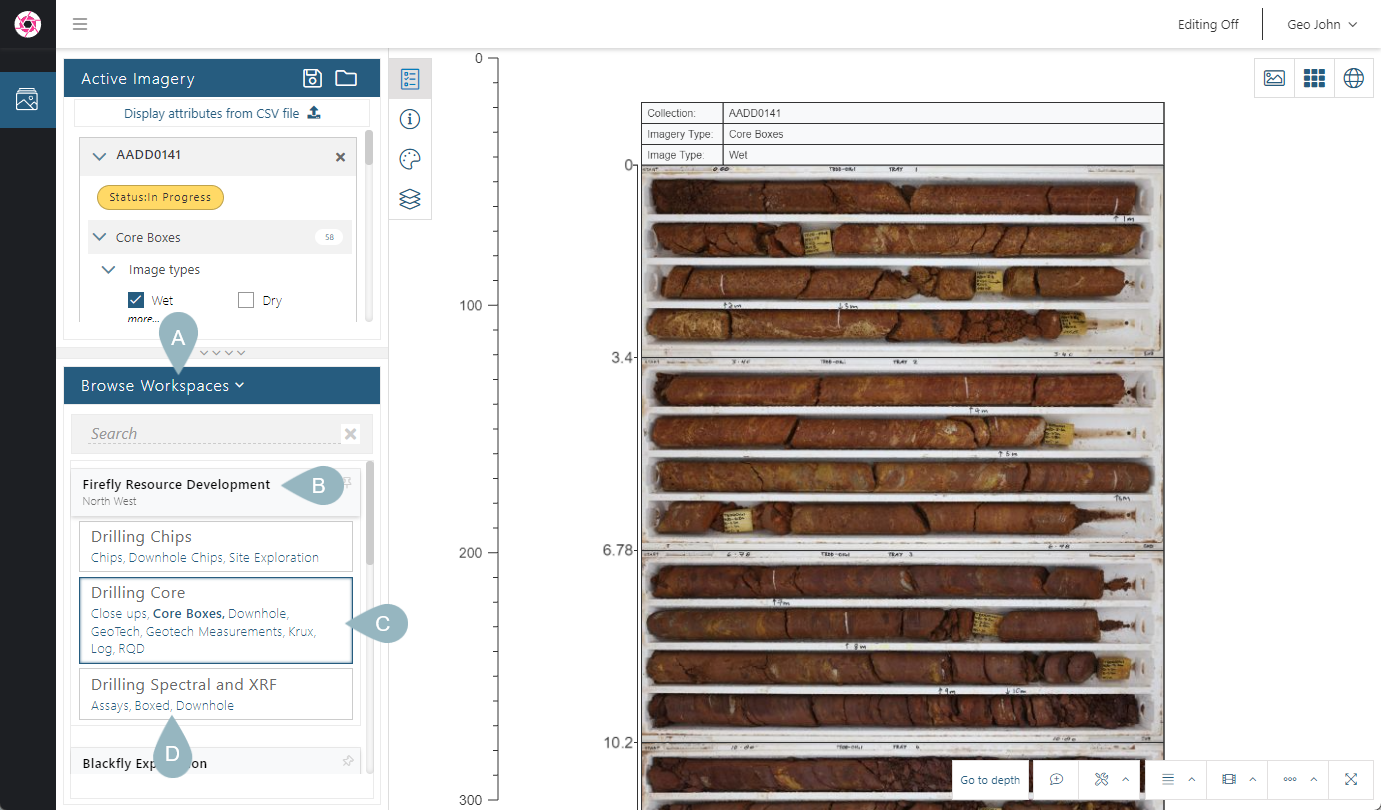Click the three-dots more options icon
Screen dimensions: 1381x810
(x=1290, y=779)
